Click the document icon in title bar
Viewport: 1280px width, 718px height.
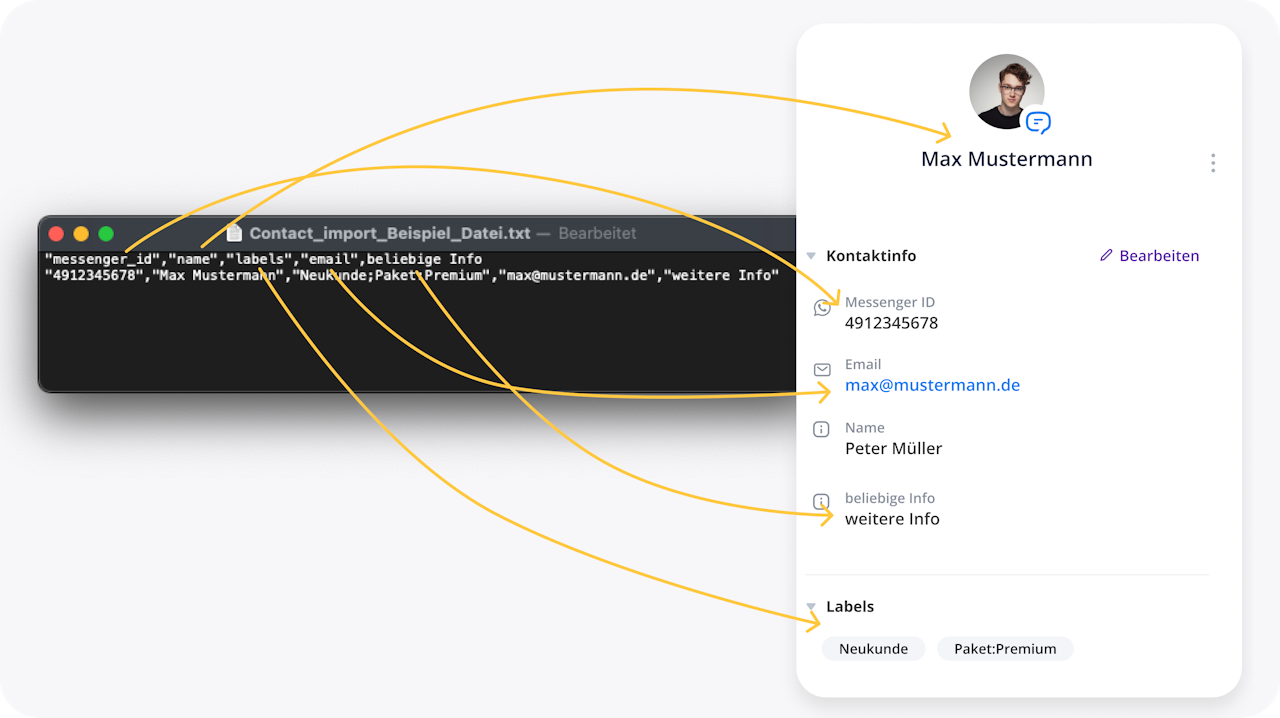tap(235, 233)
